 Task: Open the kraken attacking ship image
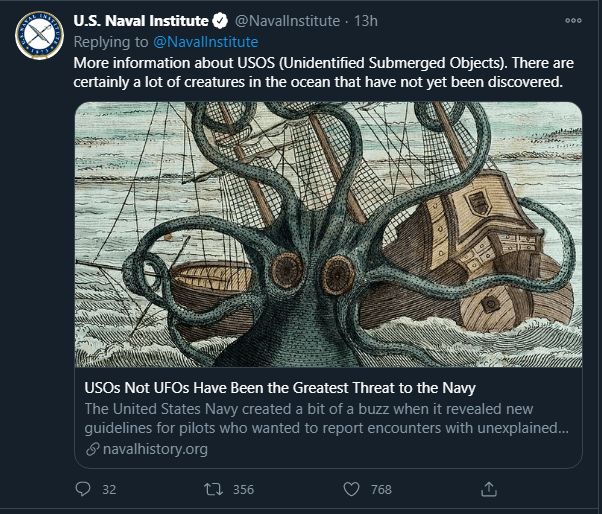pos(328,234)
